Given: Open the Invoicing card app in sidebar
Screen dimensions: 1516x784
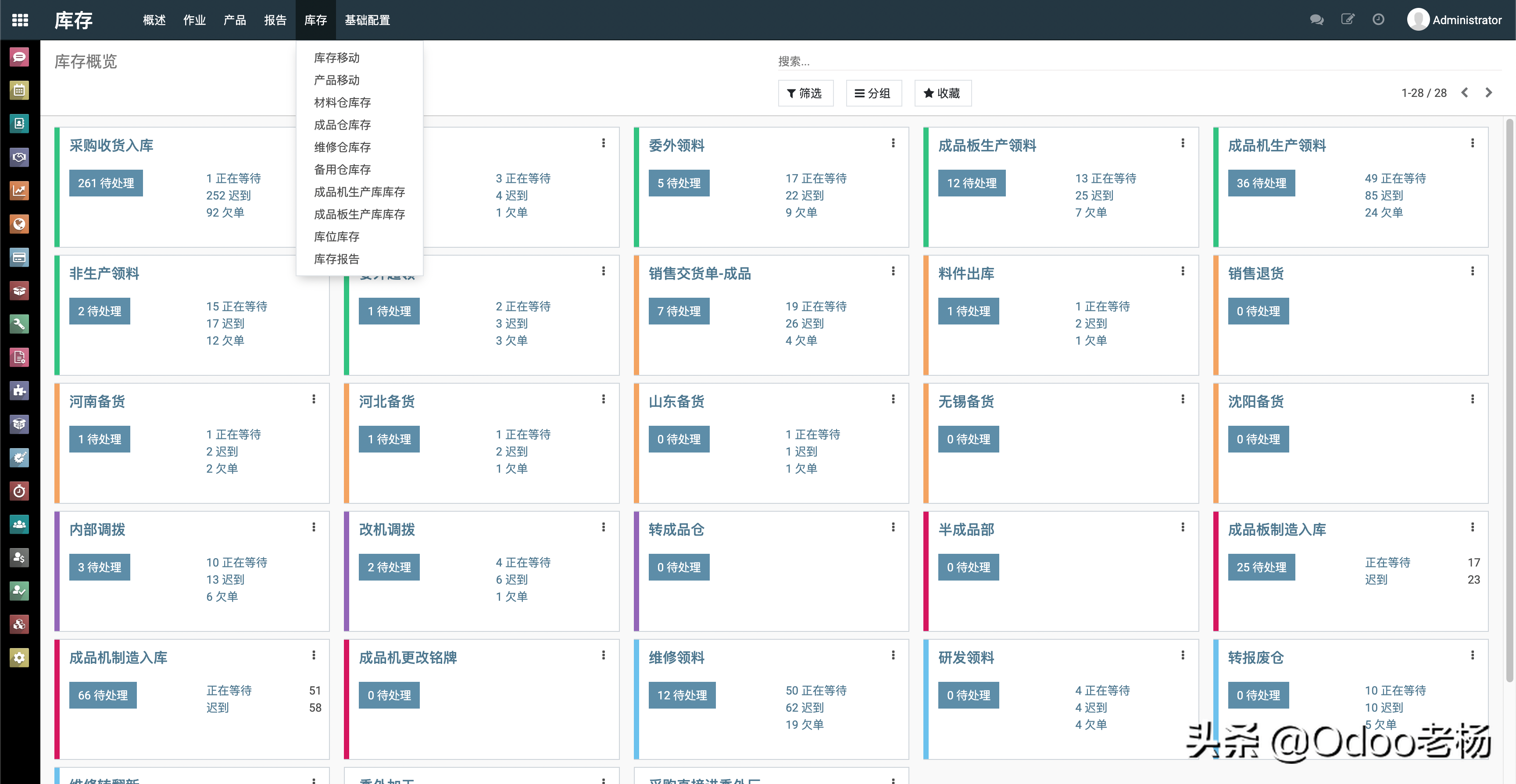Looking at the screenshot, I should coord(19,258).
